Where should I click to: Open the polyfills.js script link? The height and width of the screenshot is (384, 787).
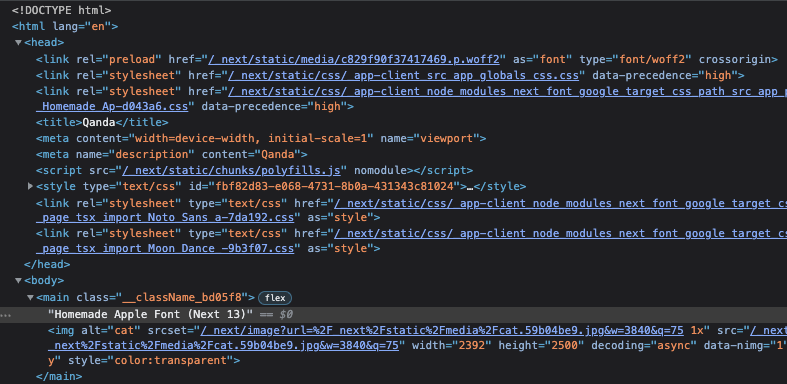pyautogui.click(x=231, y=171)
